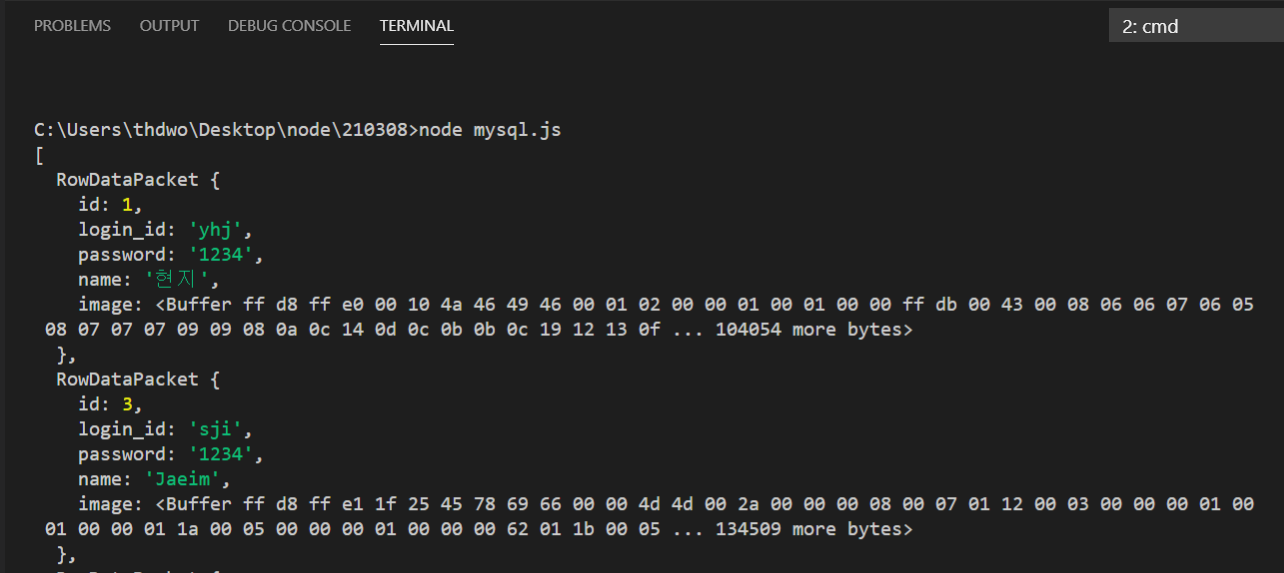1284x573 pixels.
Task: Click the second row's password '1234'
Action: 223,454
